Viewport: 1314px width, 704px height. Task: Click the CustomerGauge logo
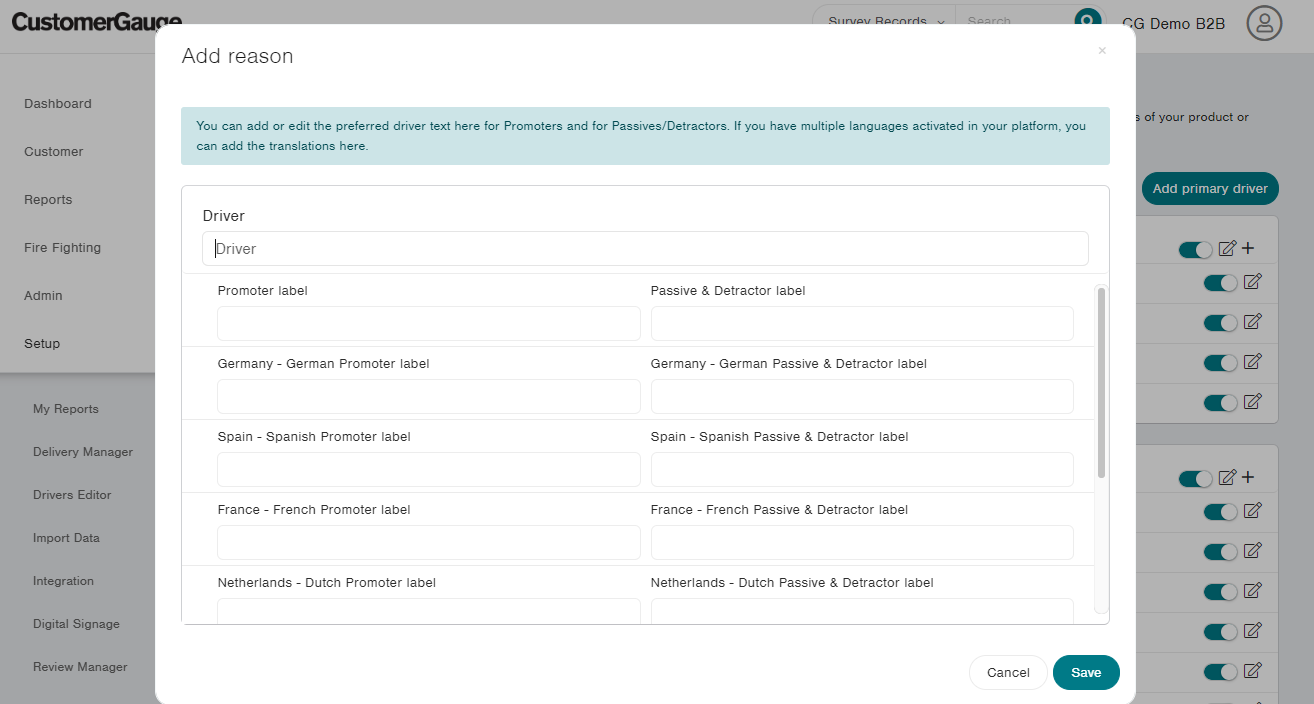click(97, 22)
